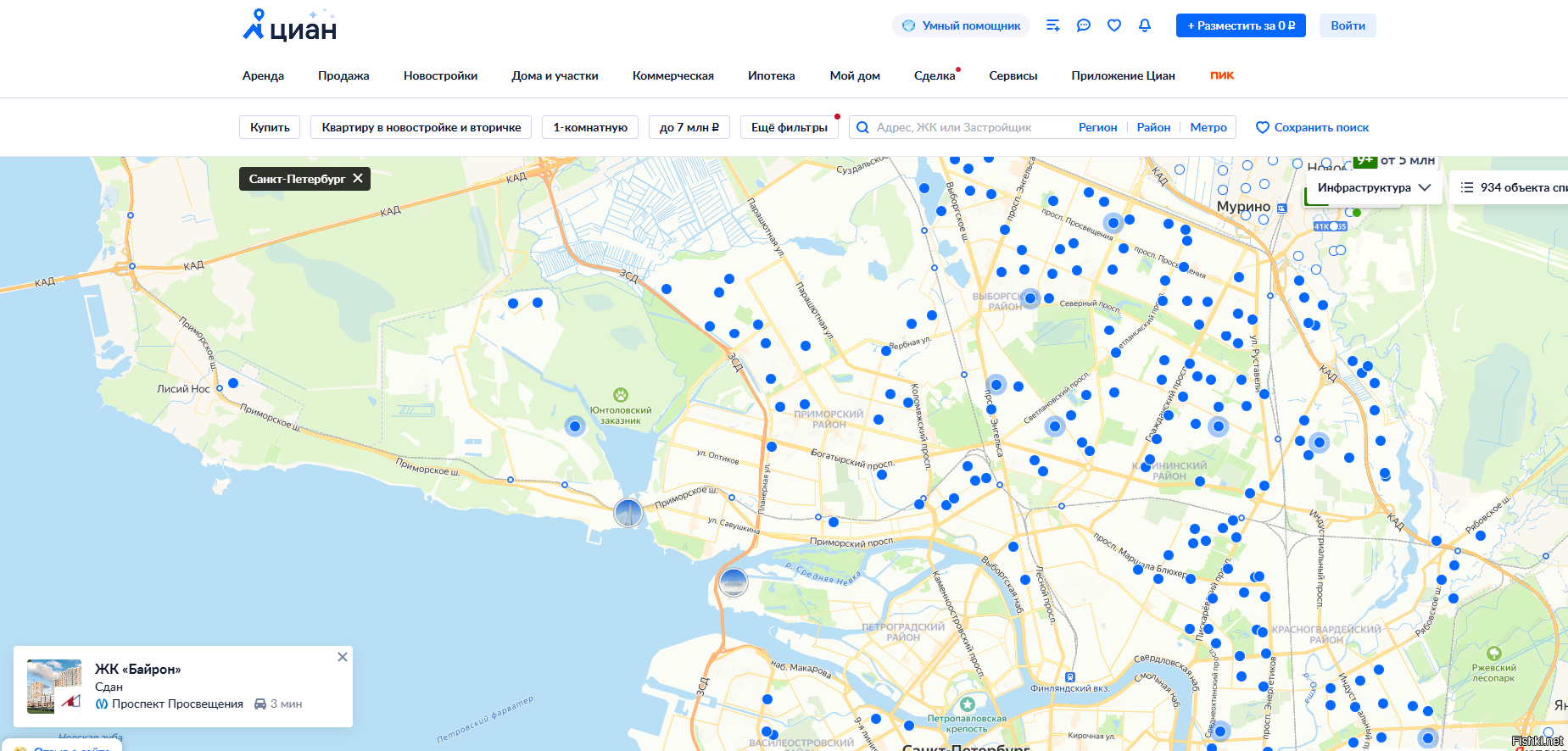The width and height of the screenshot is (1568, 751).
Task: Click the Петропавловская крепость star marker
Action: pyautogui.click(x=968, y=704)
